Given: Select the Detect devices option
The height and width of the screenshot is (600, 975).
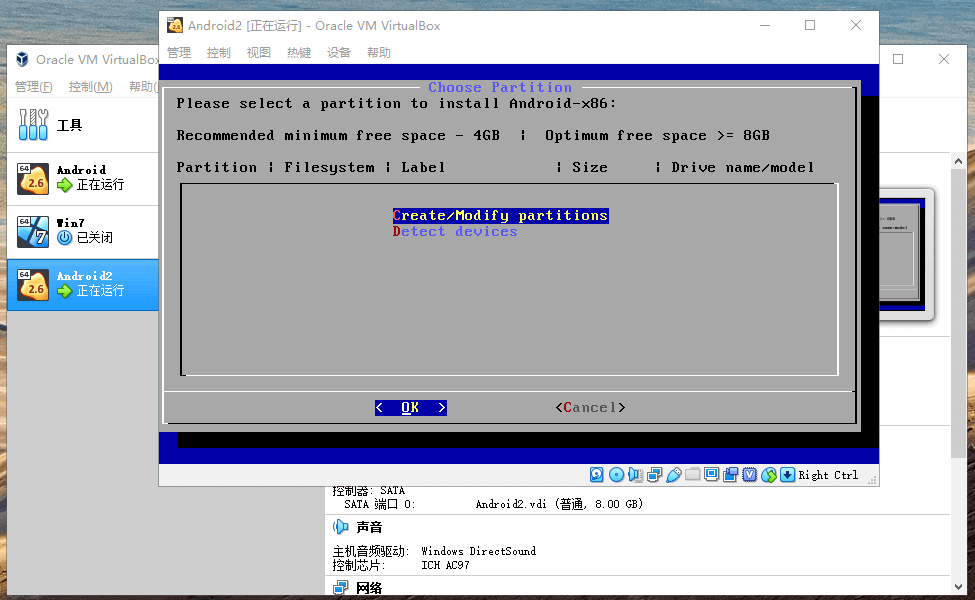Looking at the screenshot, I should click(455, 232).
